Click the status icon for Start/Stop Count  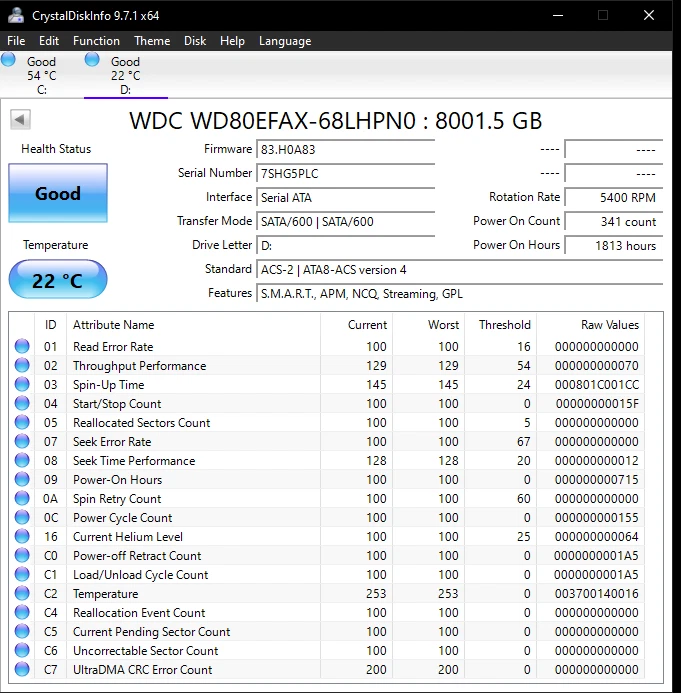pos(22,403)
